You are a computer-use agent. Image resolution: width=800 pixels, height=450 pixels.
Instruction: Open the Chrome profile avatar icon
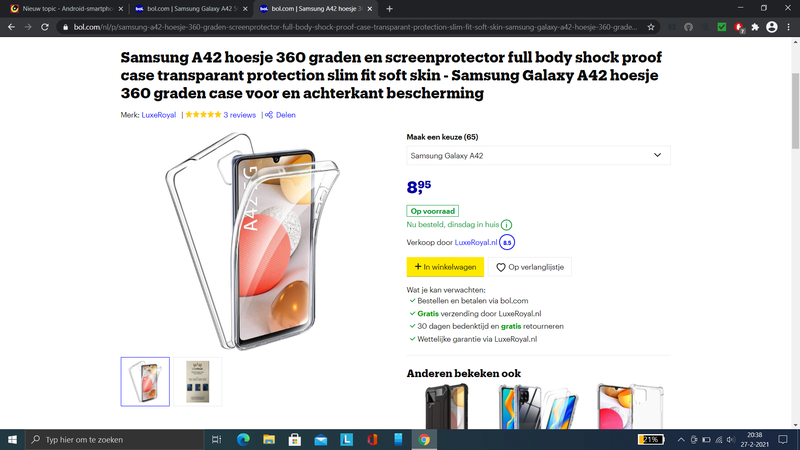(x=772, y=27)
